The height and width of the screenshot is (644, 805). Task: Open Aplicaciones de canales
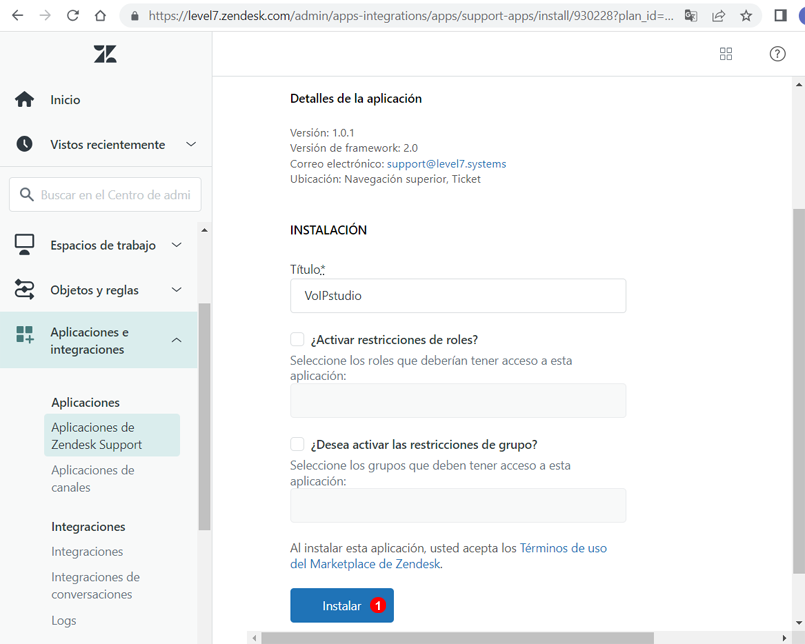pos(93,479)
